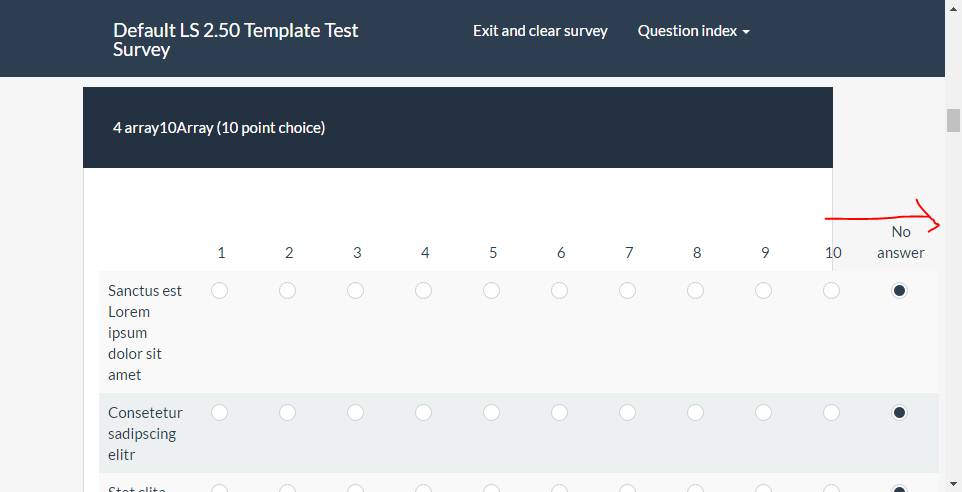Click the scrollbar down arrow
This screenshot has height=492, width=962.
pos(954,486)
